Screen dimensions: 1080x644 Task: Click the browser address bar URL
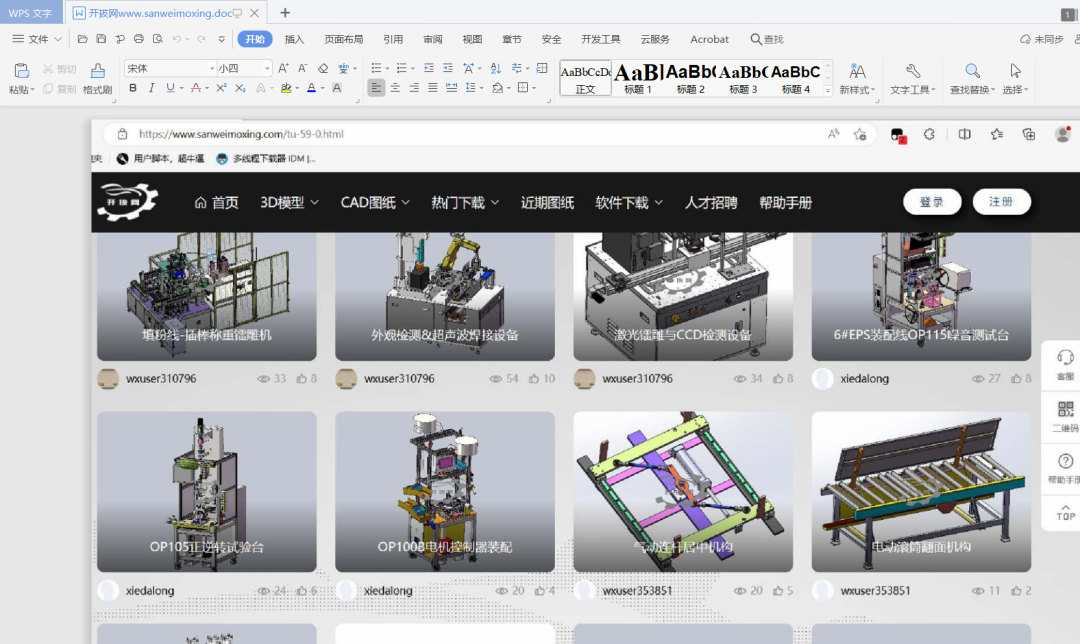pyautogui.click(x=241, y=134)
